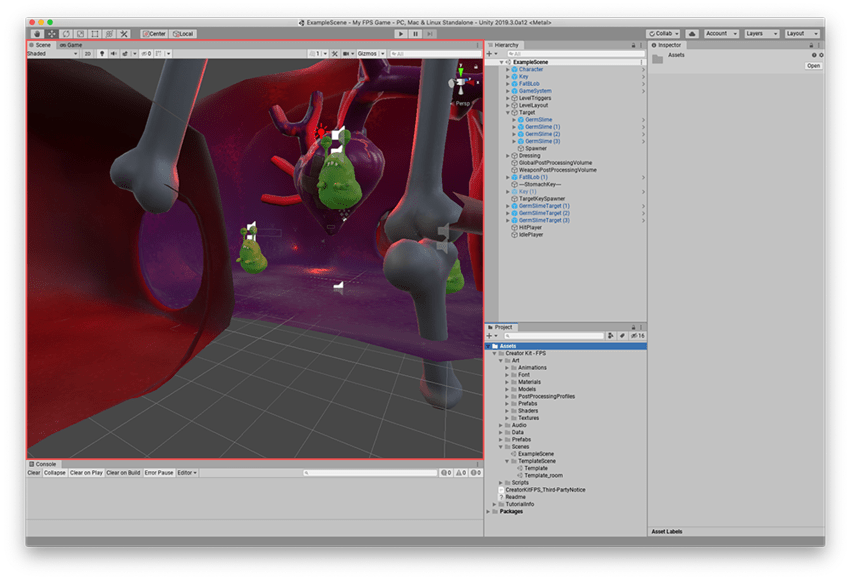Switch handle orientation with the Local toggle
The height and width of the screenshot is (580, 850).
pos(183,33)
